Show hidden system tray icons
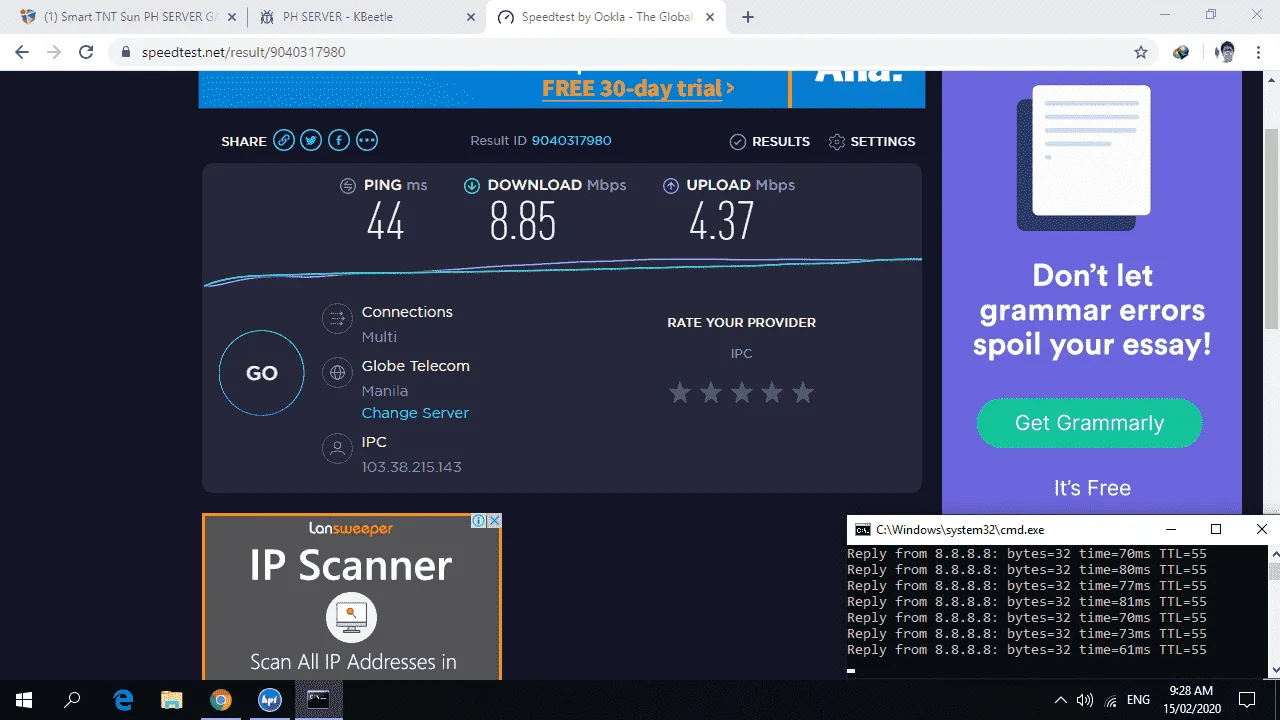1280x720 pixels. 1060,700
